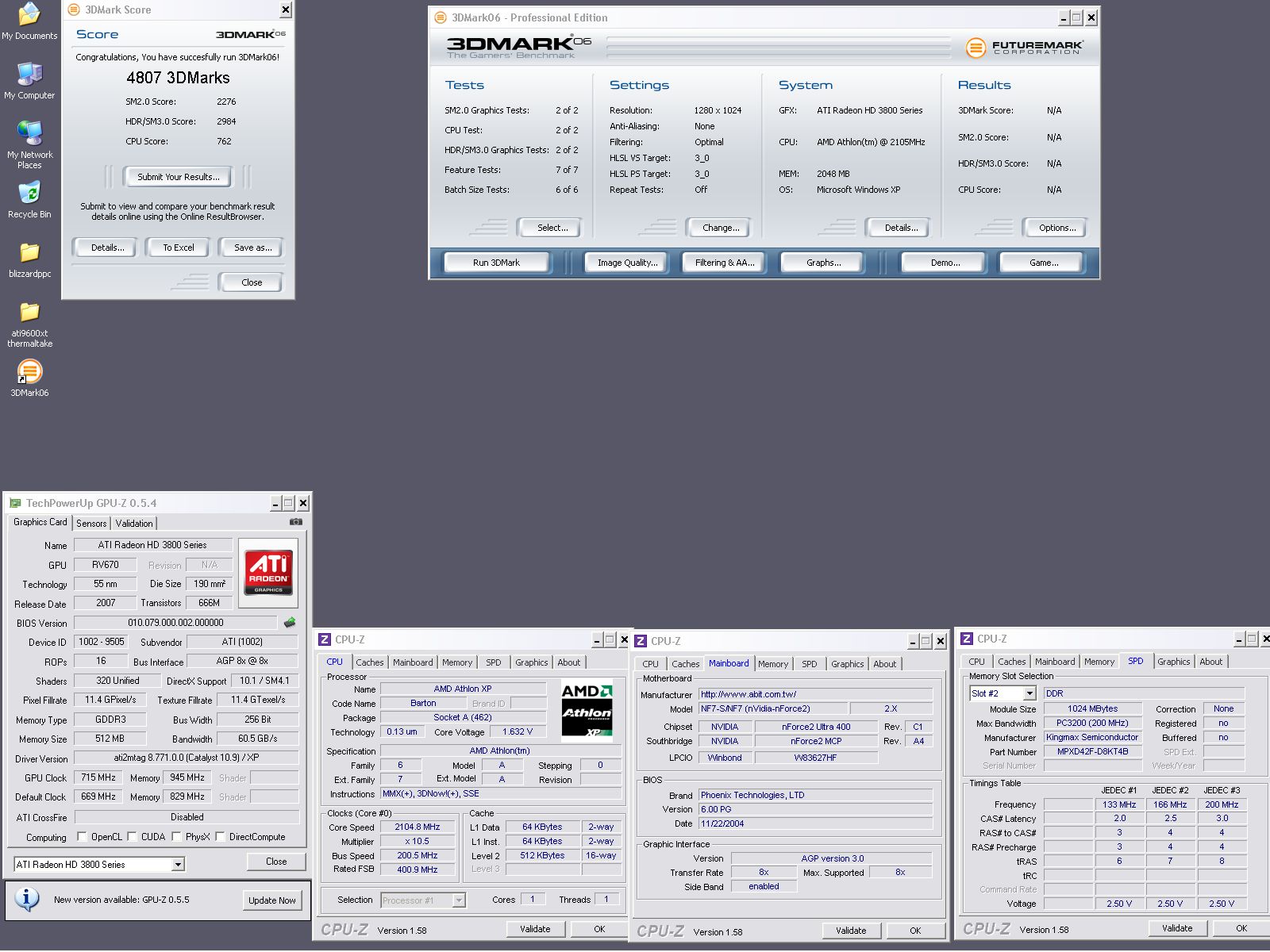Open the GPU selection dropdown in GPU-Z

[x=178, y=865]
